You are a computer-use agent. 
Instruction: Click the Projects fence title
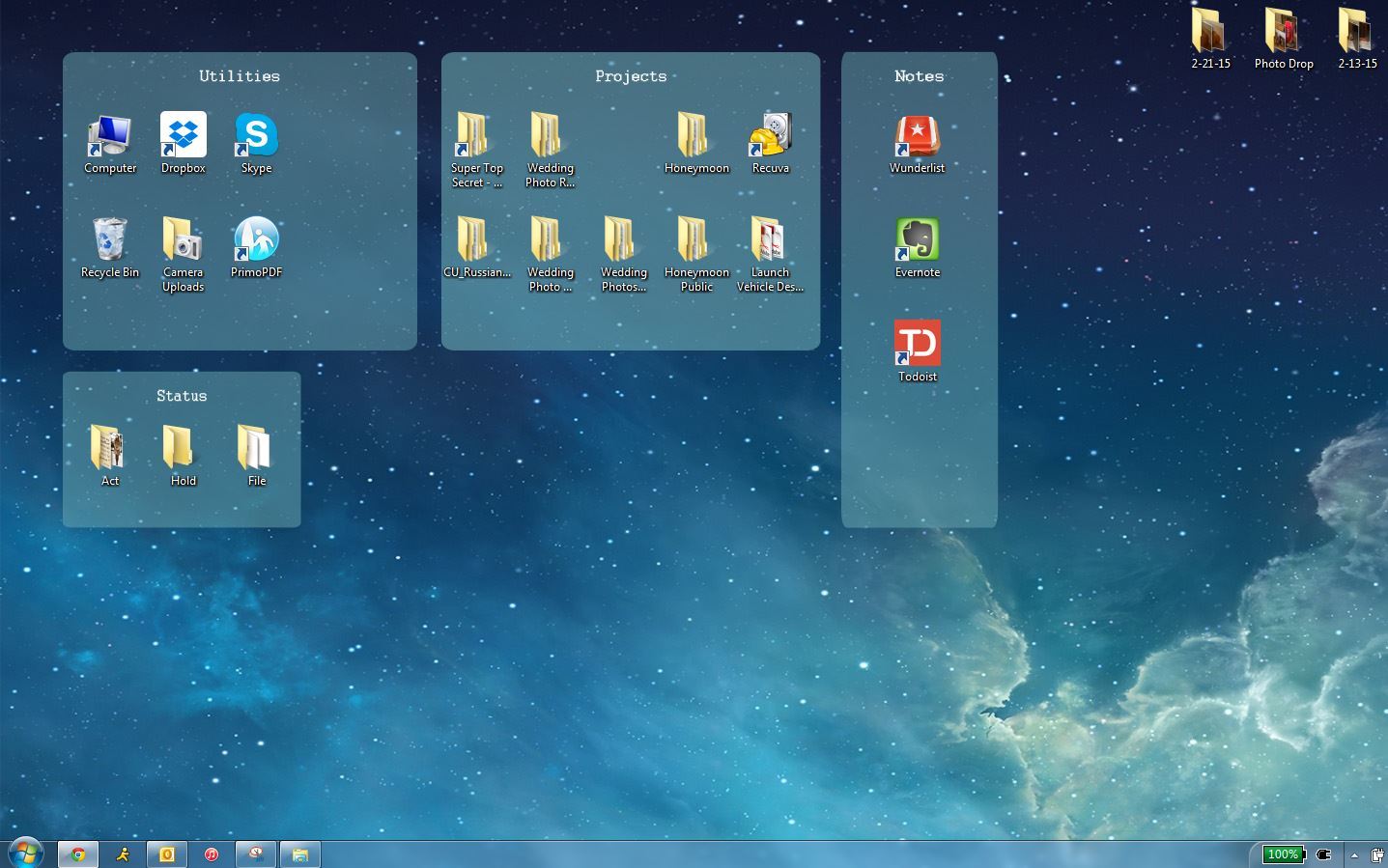click(x=630, y=75)
